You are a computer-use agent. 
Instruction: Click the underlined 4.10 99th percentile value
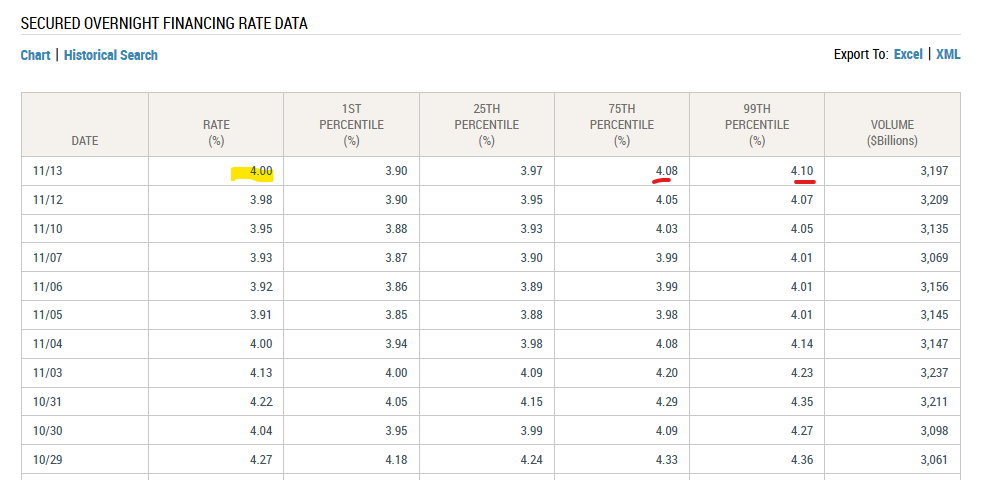tap(801, 171)
